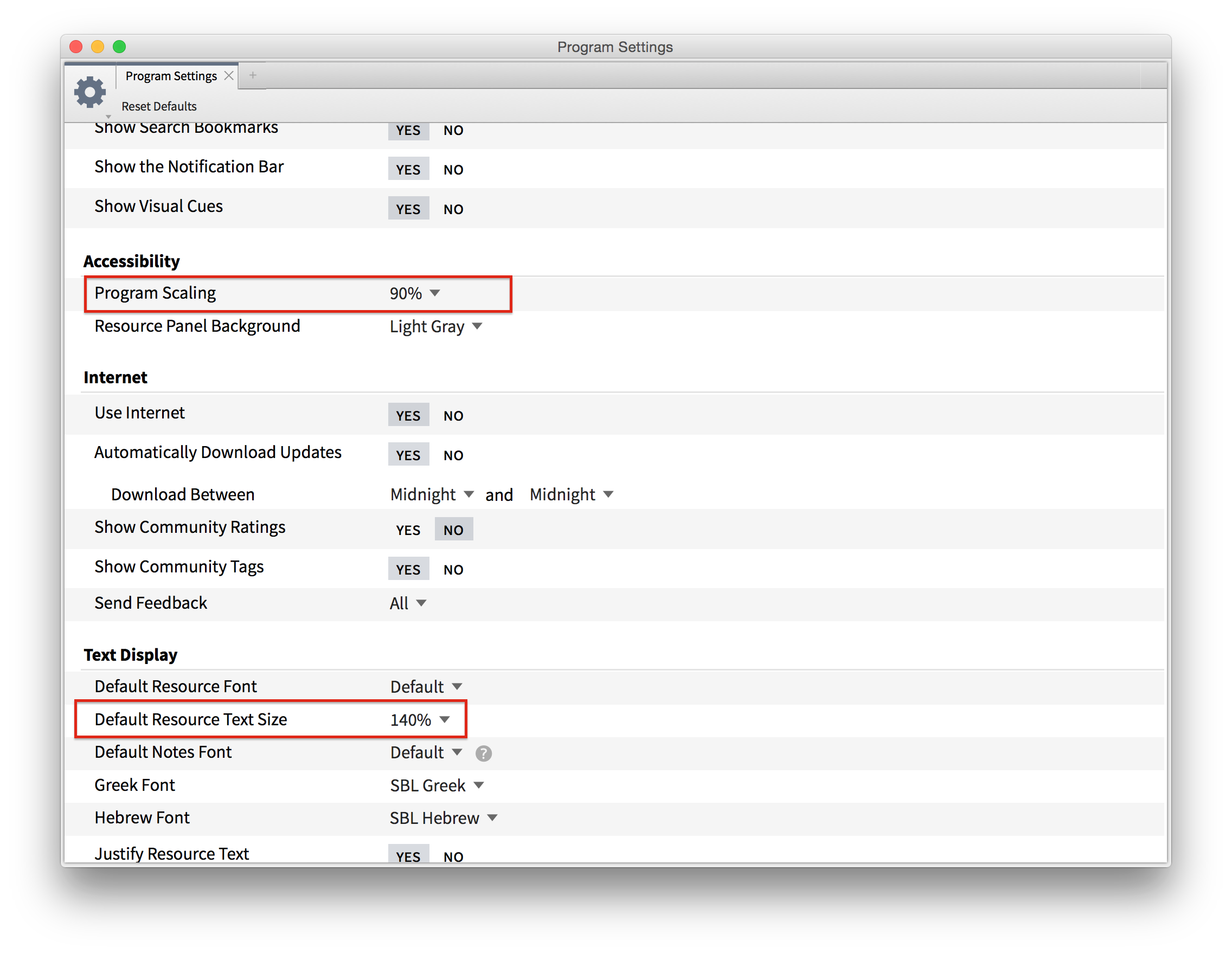
Task: Click Reset Defaults
Action: 159,107
